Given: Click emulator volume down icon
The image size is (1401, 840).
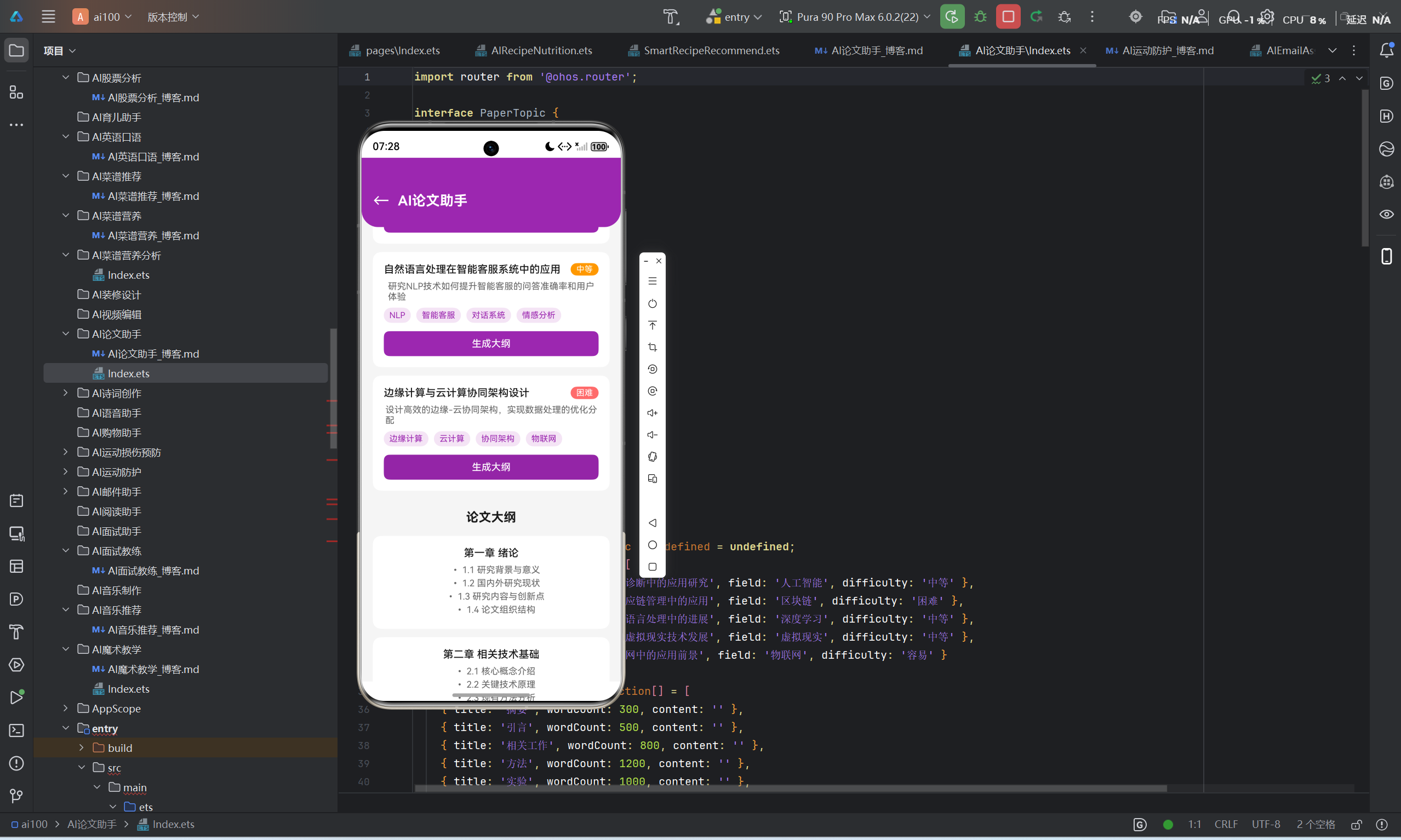Looking at the screenshot, I should pos(653,435).
